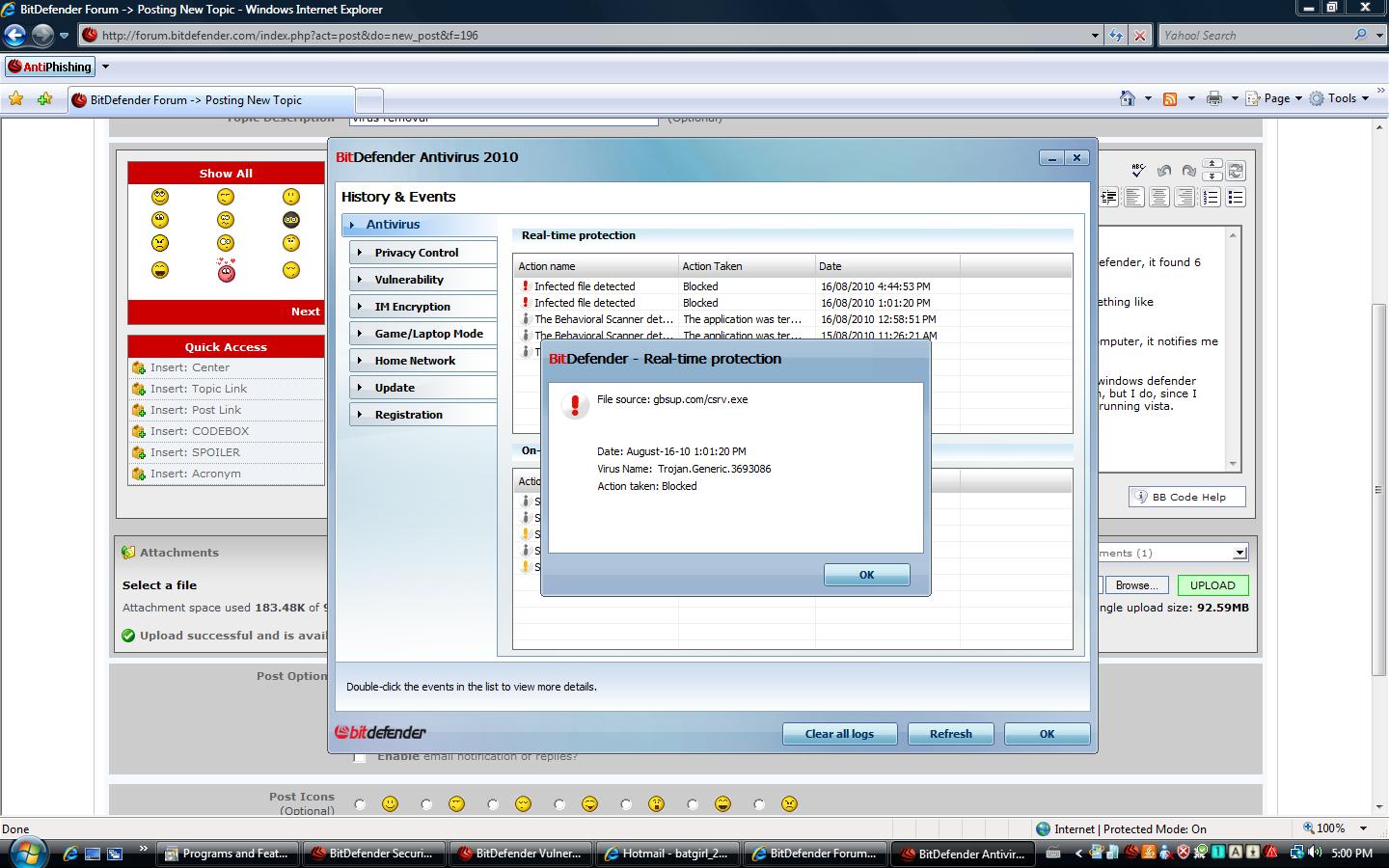The width and height of the screenshot is (1389, 868).
Task: Align post text right
Action: [1185, 197]
